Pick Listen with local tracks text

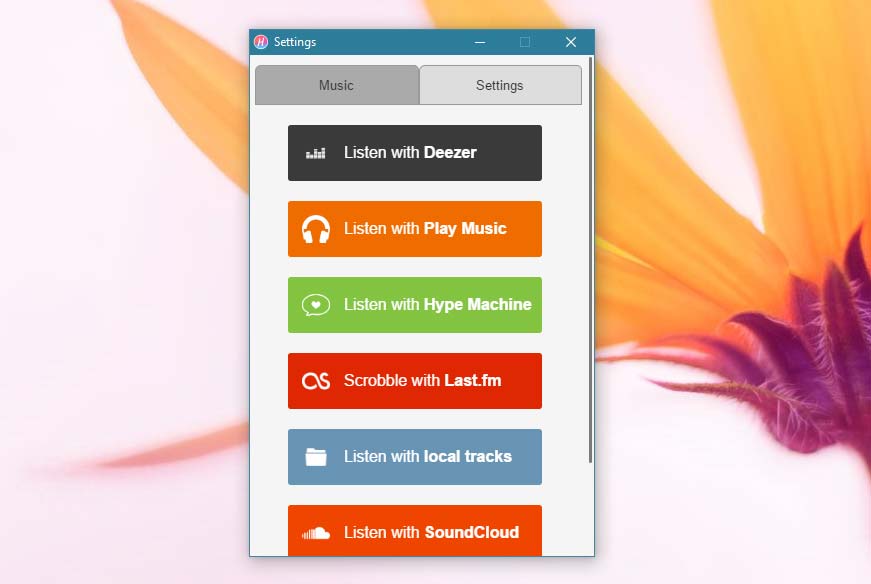tap(427, 457)
